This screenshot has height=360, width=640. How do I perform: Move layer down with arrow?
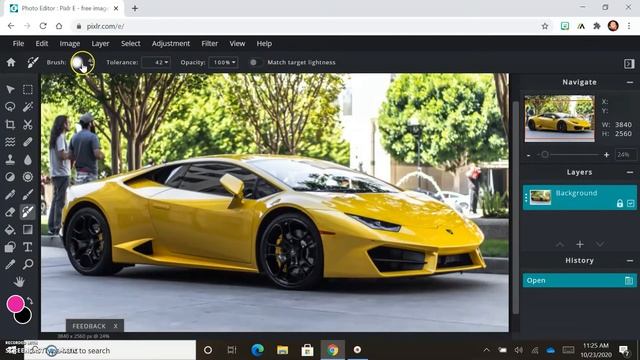600,244
